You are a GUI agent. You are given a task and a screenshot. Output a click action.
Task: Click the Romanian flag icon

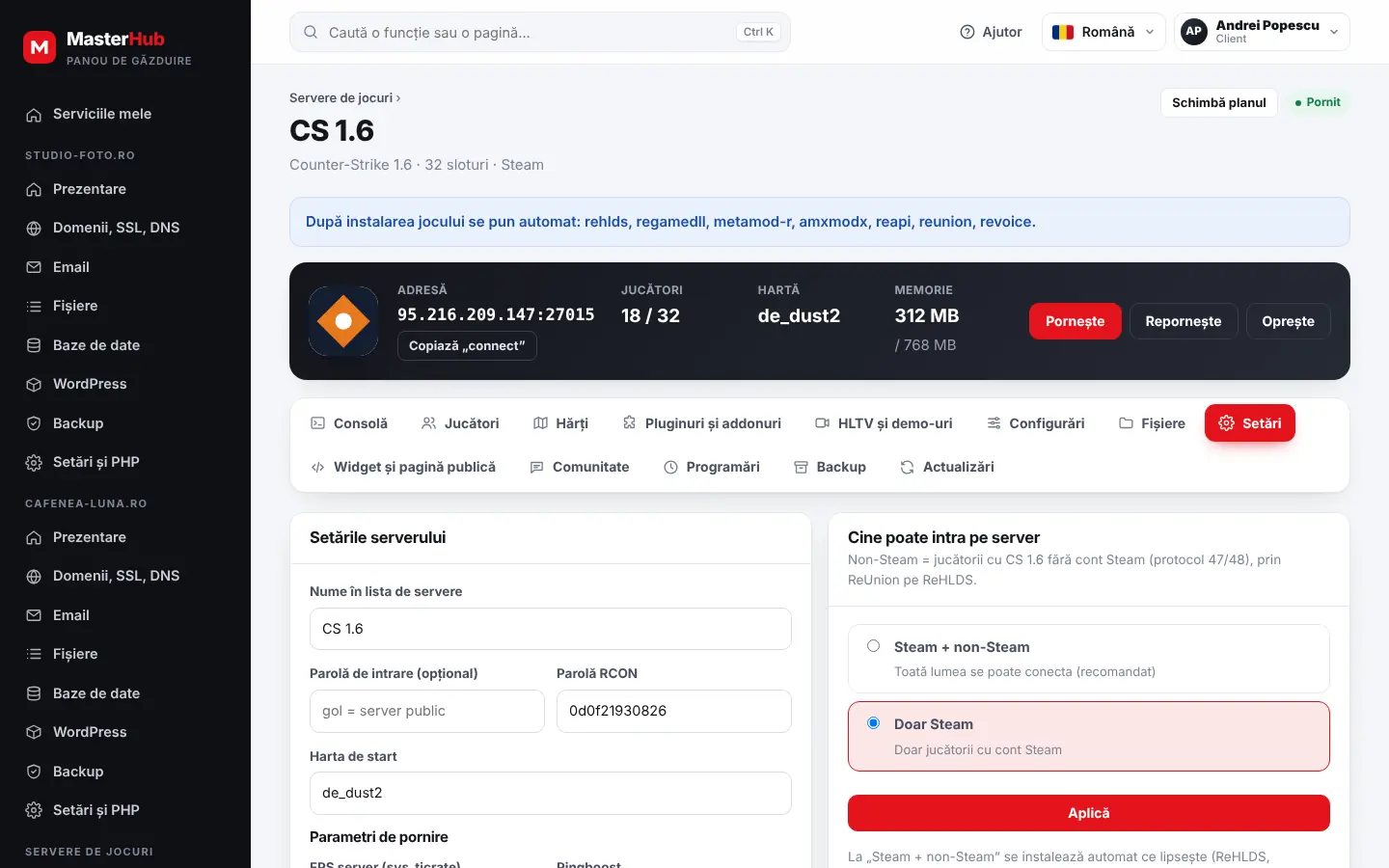(1063, 32)
